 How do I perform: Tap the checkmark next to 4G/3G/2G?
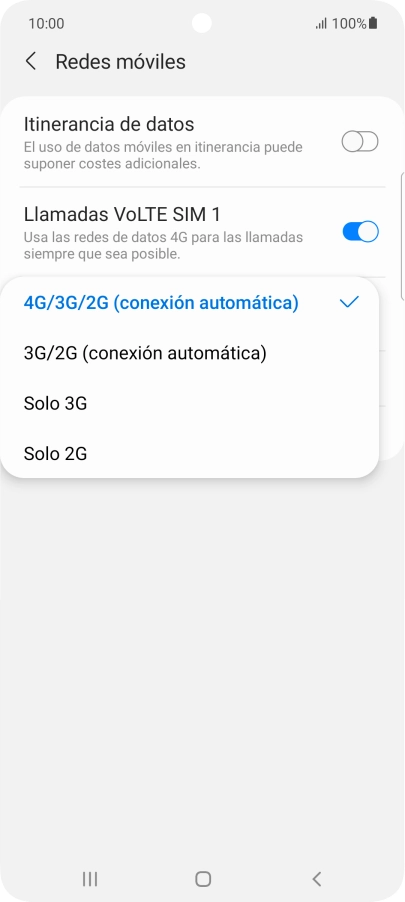tap(349, 302)
